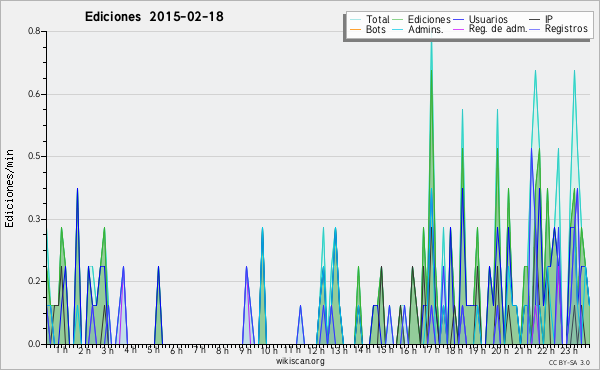Select the Usuarios legend label
Image resolution: width=600 pixels, height=370 pixels.
pyautogui.click(x=488, y=19)
